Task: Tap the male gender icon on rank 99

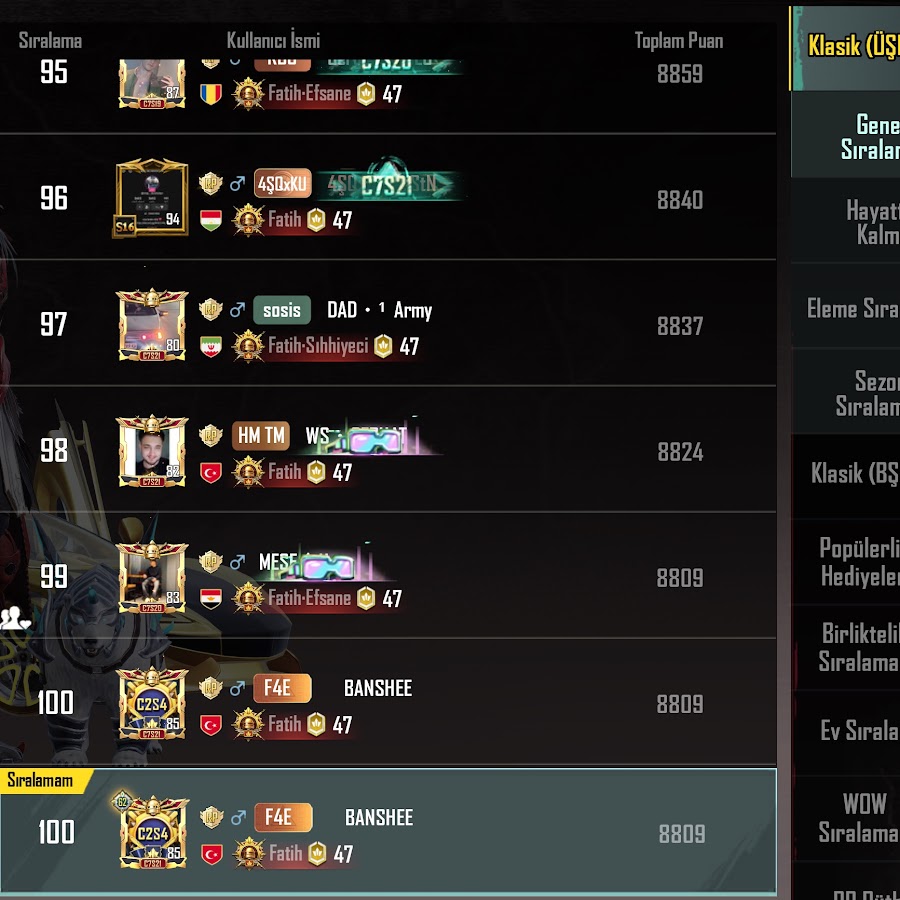Action: [237, 561]
